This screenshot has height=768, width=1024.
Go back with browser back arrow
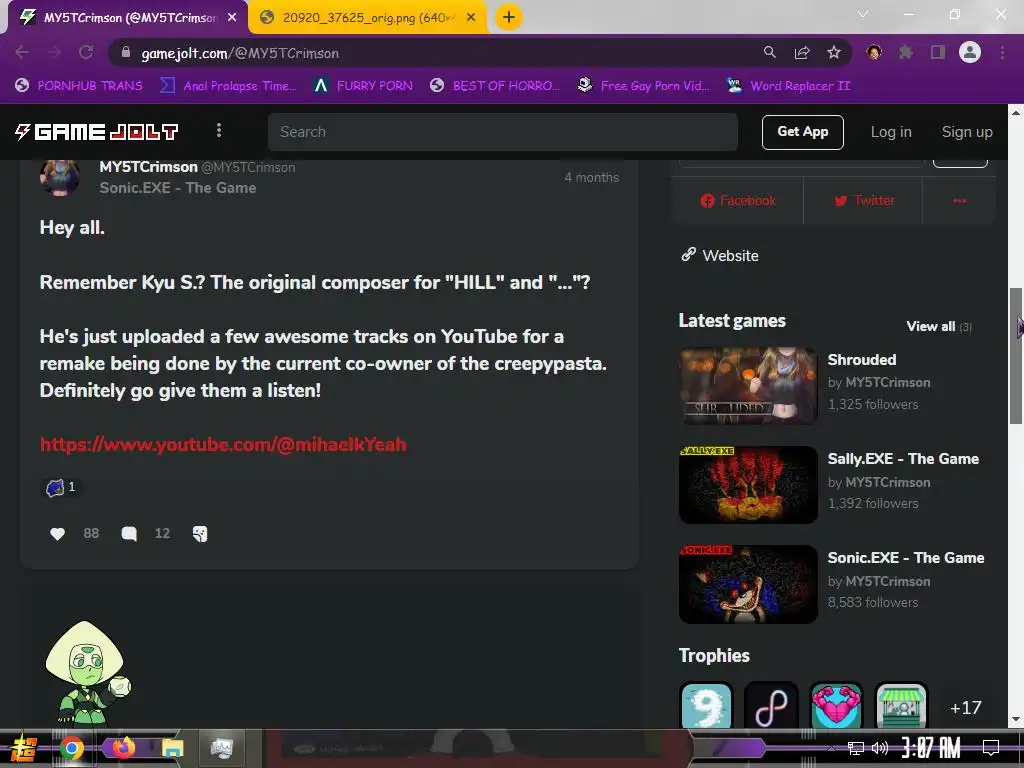[x=22, y=52]
